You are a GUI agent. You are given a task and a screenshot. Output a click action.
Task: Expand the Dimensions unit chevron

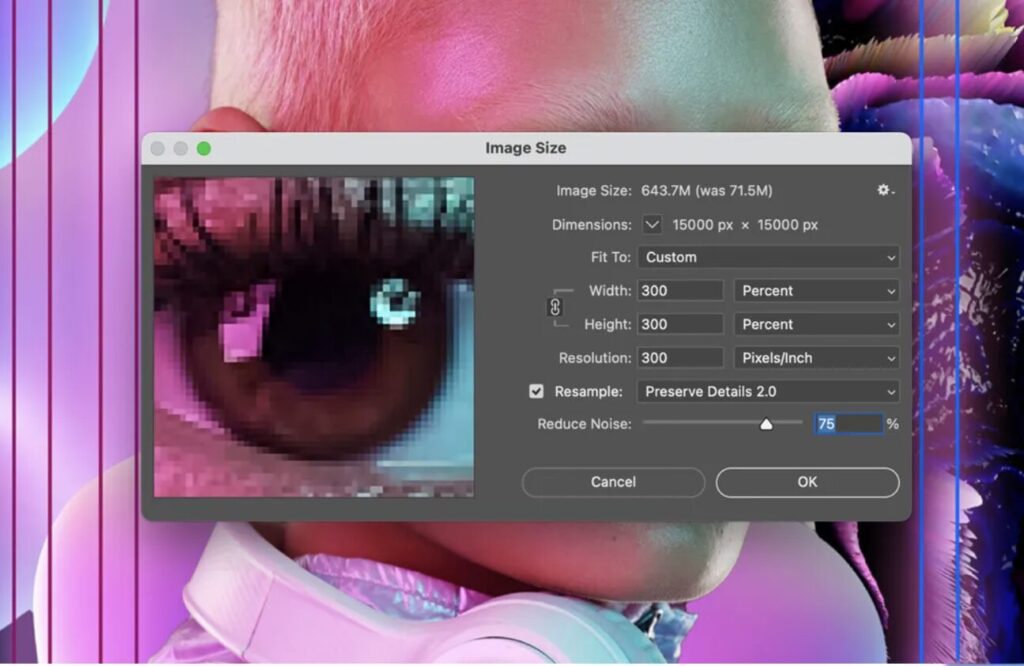tap(652, 225)
